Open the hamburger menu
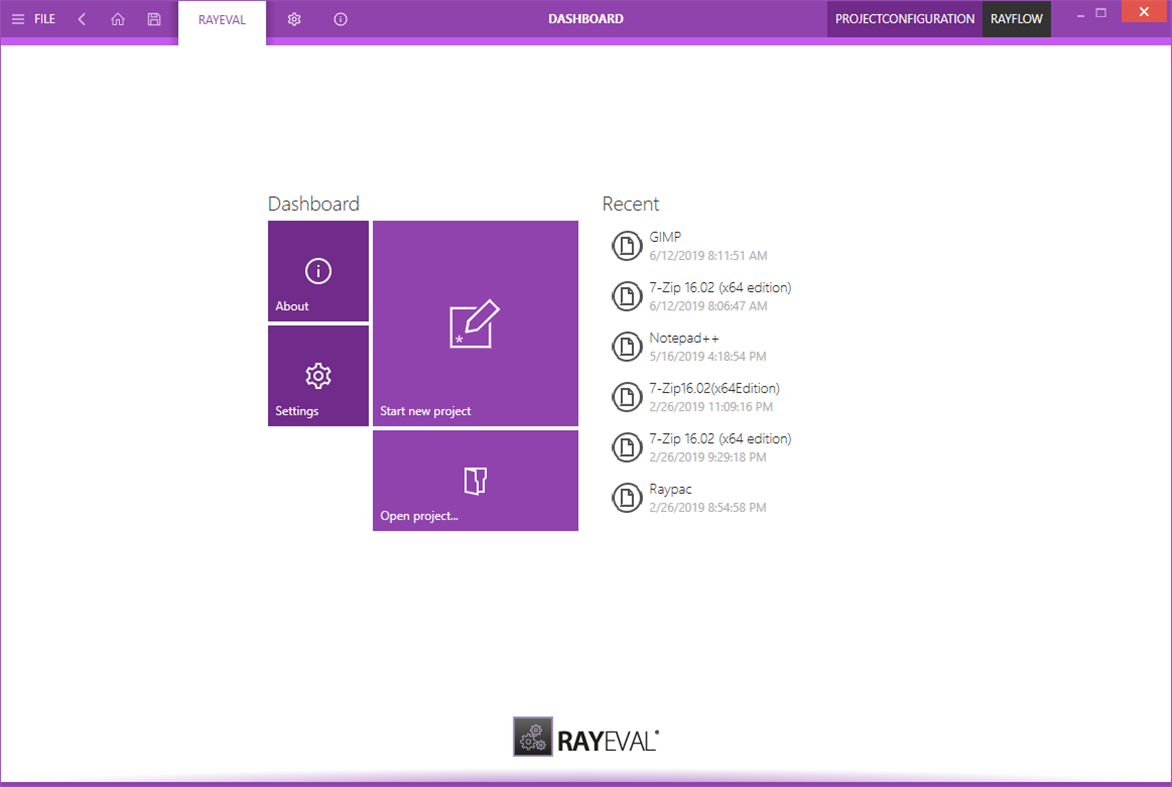The width and height of the screenshot is (1172, 787). pos(18,18)
